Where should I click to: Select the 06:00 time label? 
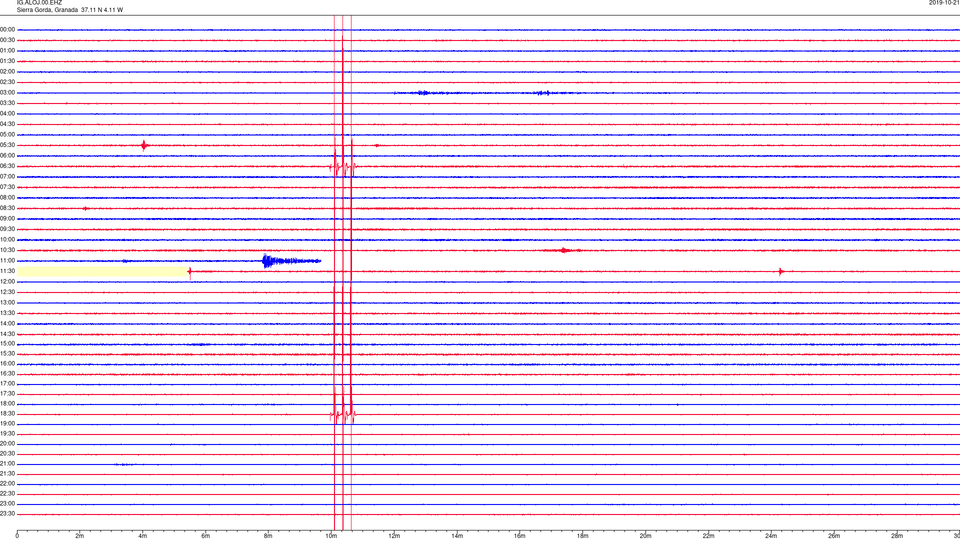coord(7,156)
